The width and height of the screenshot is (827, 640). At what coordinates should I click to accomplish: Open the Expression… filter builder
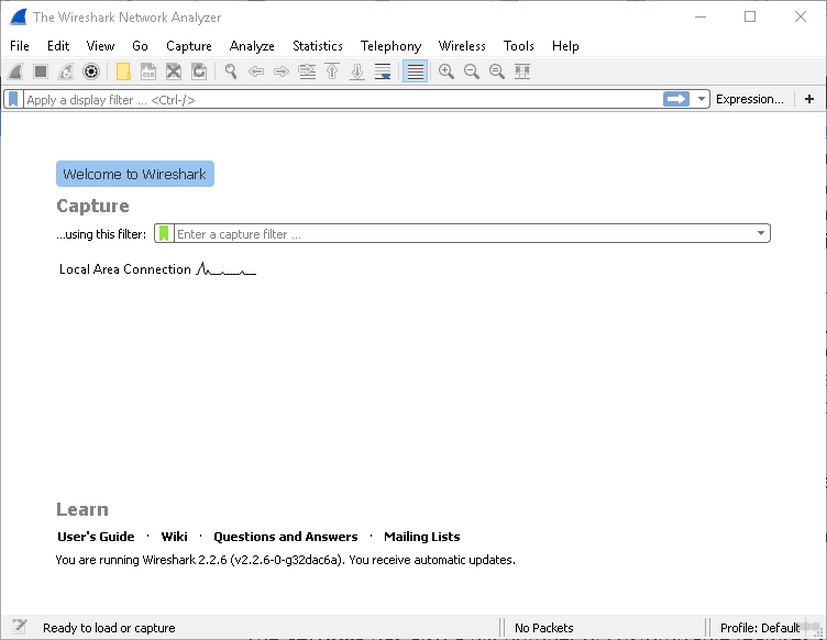(749, 99)
